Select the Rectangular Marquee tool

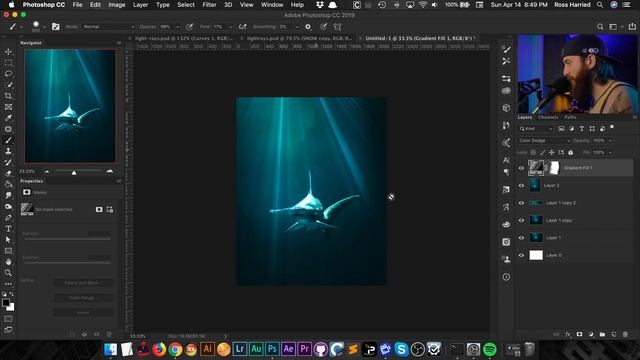(x=8, y=63)
